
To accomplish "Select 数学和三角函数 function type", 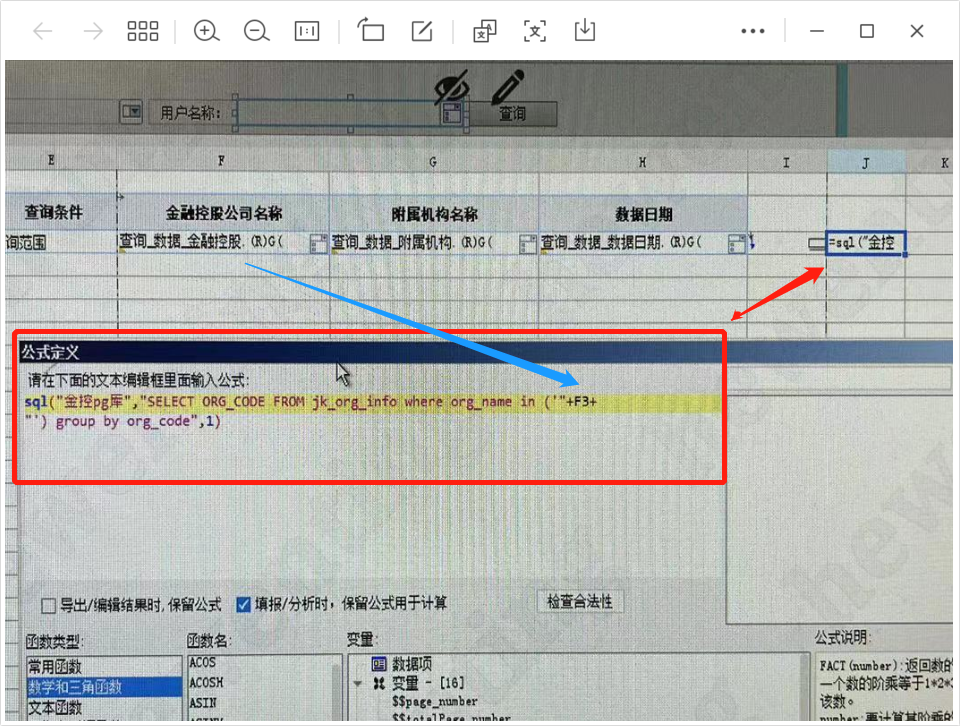I will [x=104, y=687].
